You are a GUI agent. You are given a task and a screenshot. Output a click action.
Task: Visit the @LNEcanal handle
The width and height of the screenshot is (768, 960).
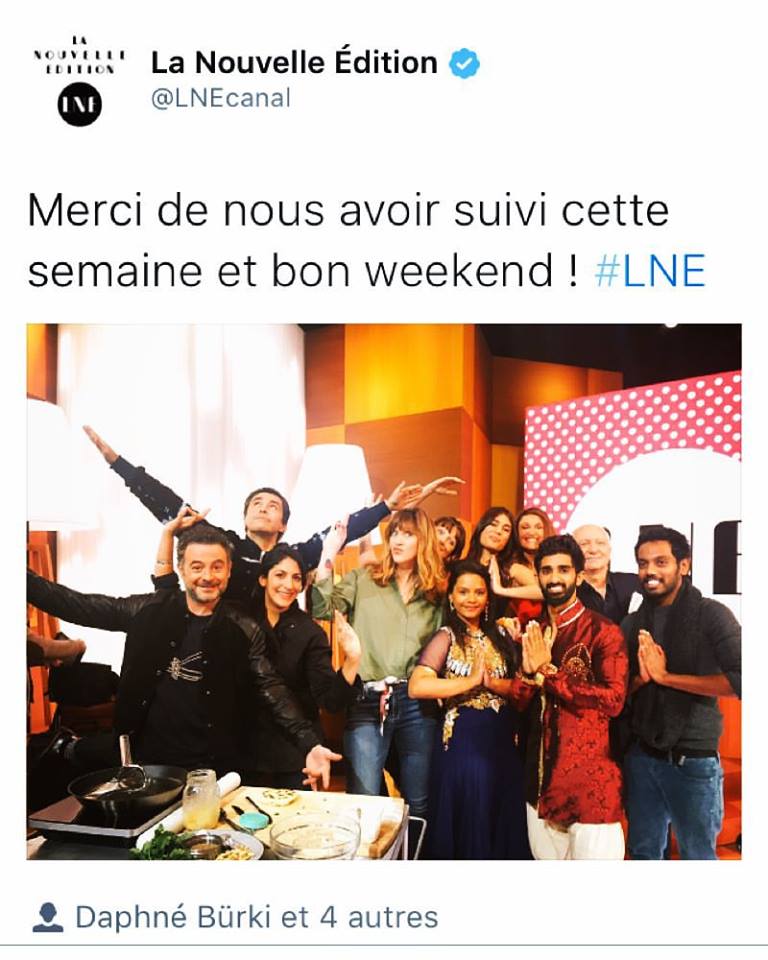tap(220, 99)
